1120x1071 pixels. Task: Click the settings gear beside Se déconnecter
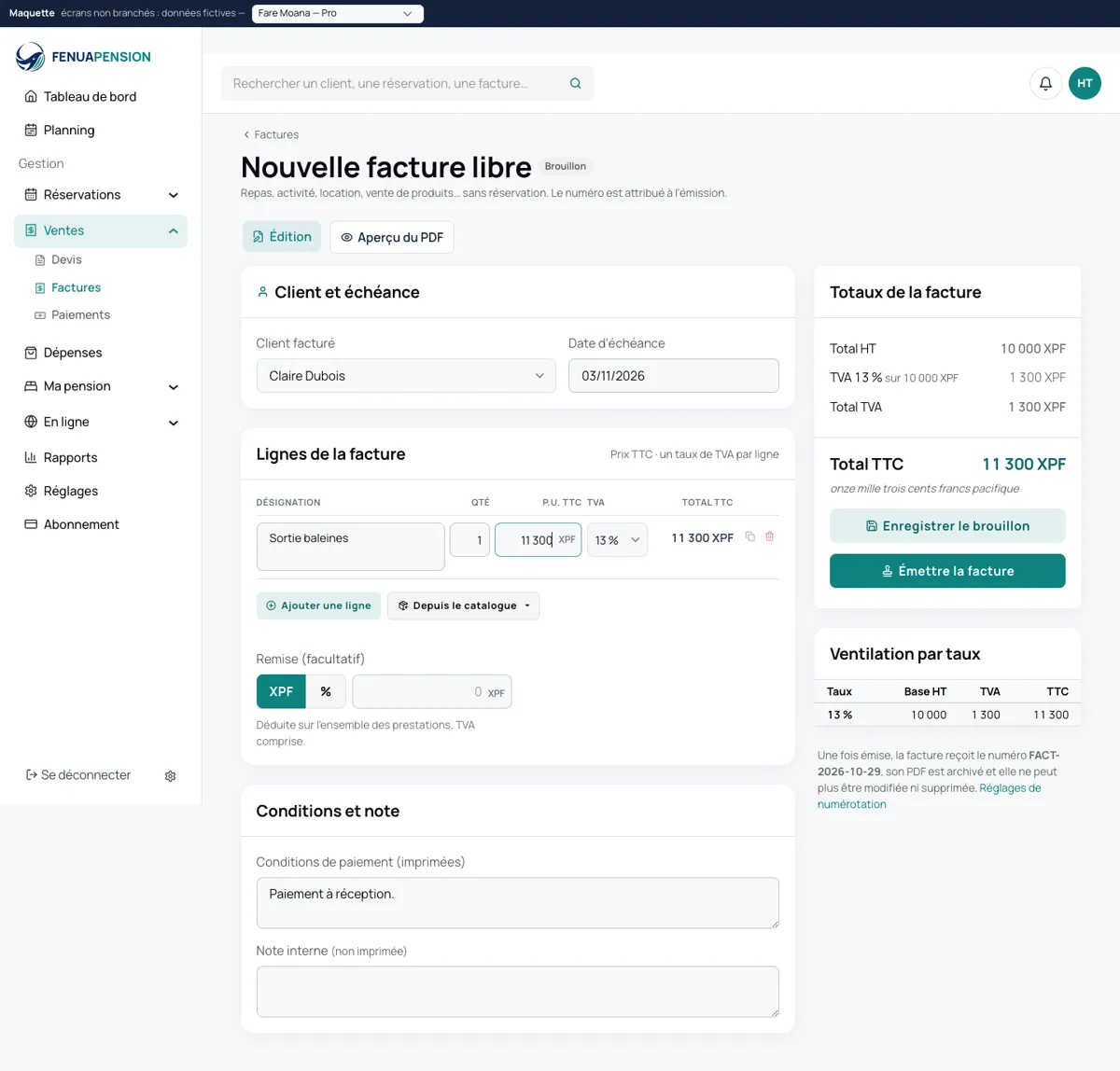pyautogui.click(x=170, y=776)
